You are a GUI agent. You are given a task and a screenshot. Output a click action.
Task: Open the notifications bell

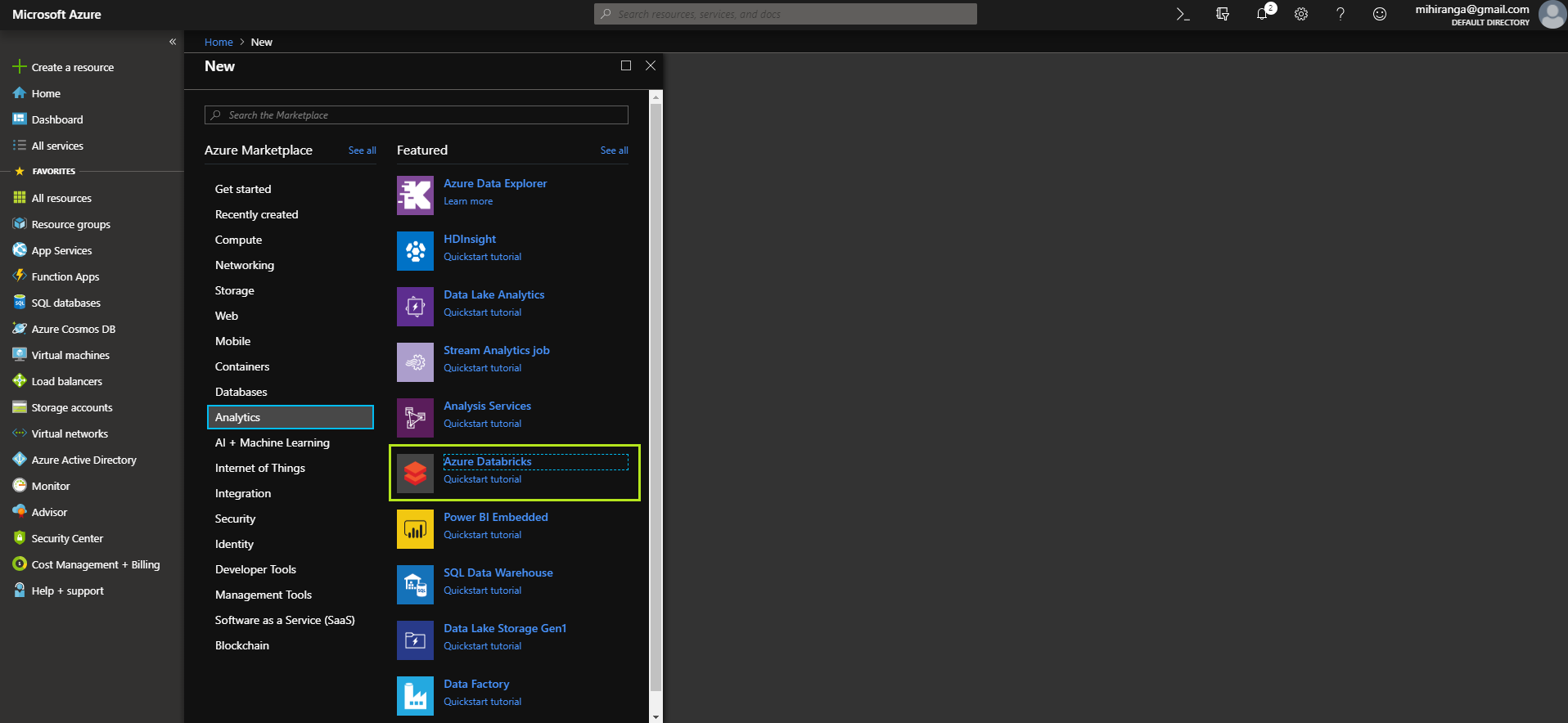click(1262, 14)
